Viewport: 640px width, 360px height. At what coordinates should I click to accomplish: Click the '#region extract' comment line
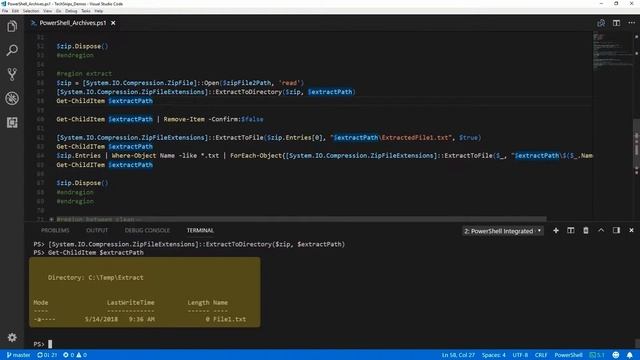[x=84, y=74]
